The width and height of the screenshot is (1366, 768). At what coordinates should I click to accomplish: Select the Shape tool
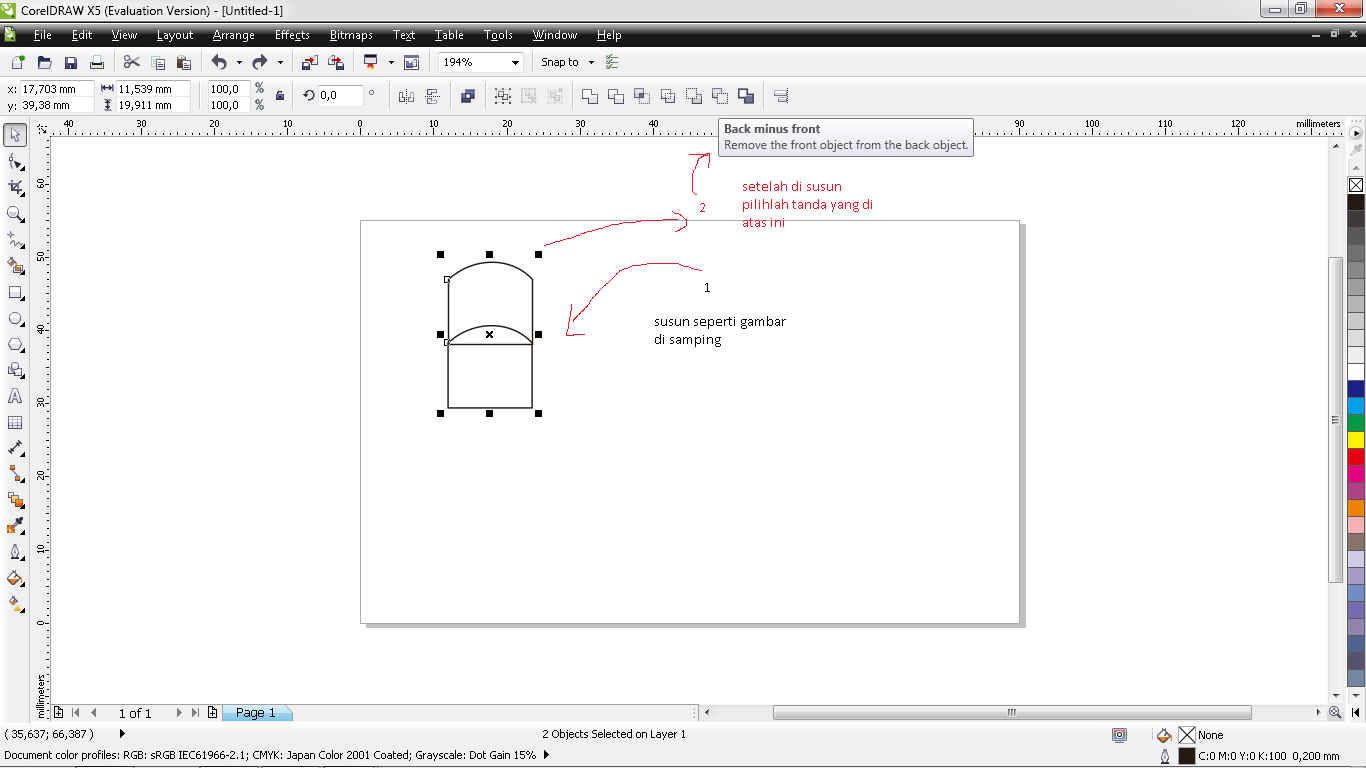coord(15,161)
